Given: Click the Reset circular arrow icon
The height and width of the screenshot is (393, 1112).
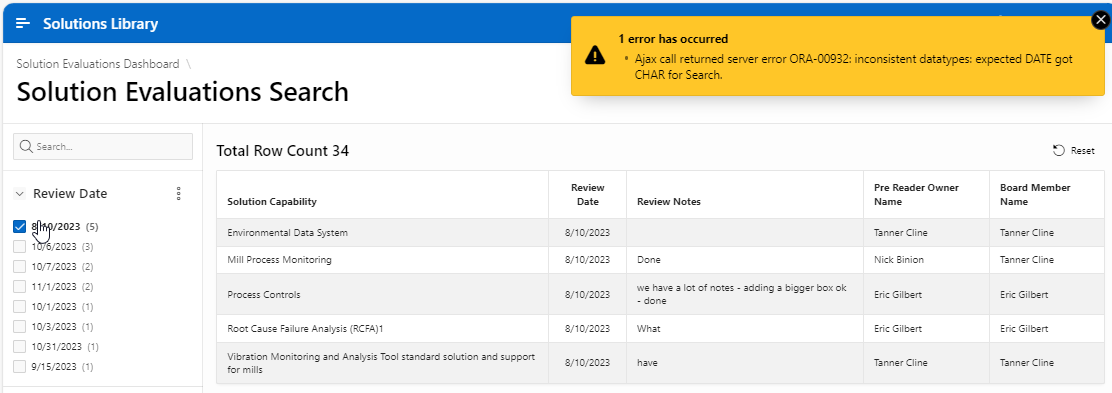Looking at the screenshot, I should [x=1058, y=150].
